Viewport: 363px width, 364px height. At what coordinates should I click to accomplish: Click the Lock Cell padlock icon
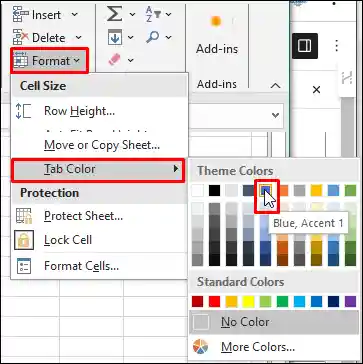(x=24, y=240)
